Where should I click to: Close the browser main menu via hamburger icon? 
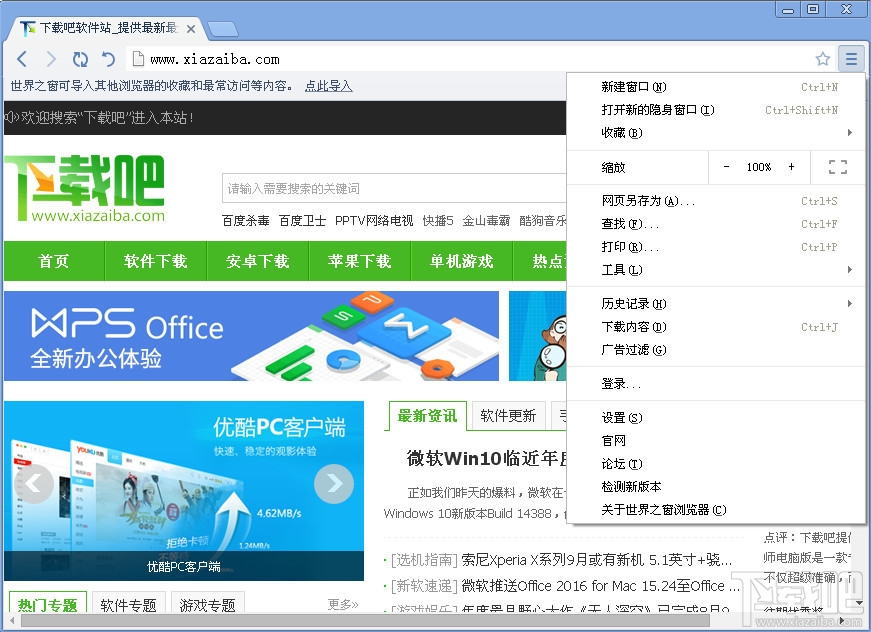[x=851, y=58]
